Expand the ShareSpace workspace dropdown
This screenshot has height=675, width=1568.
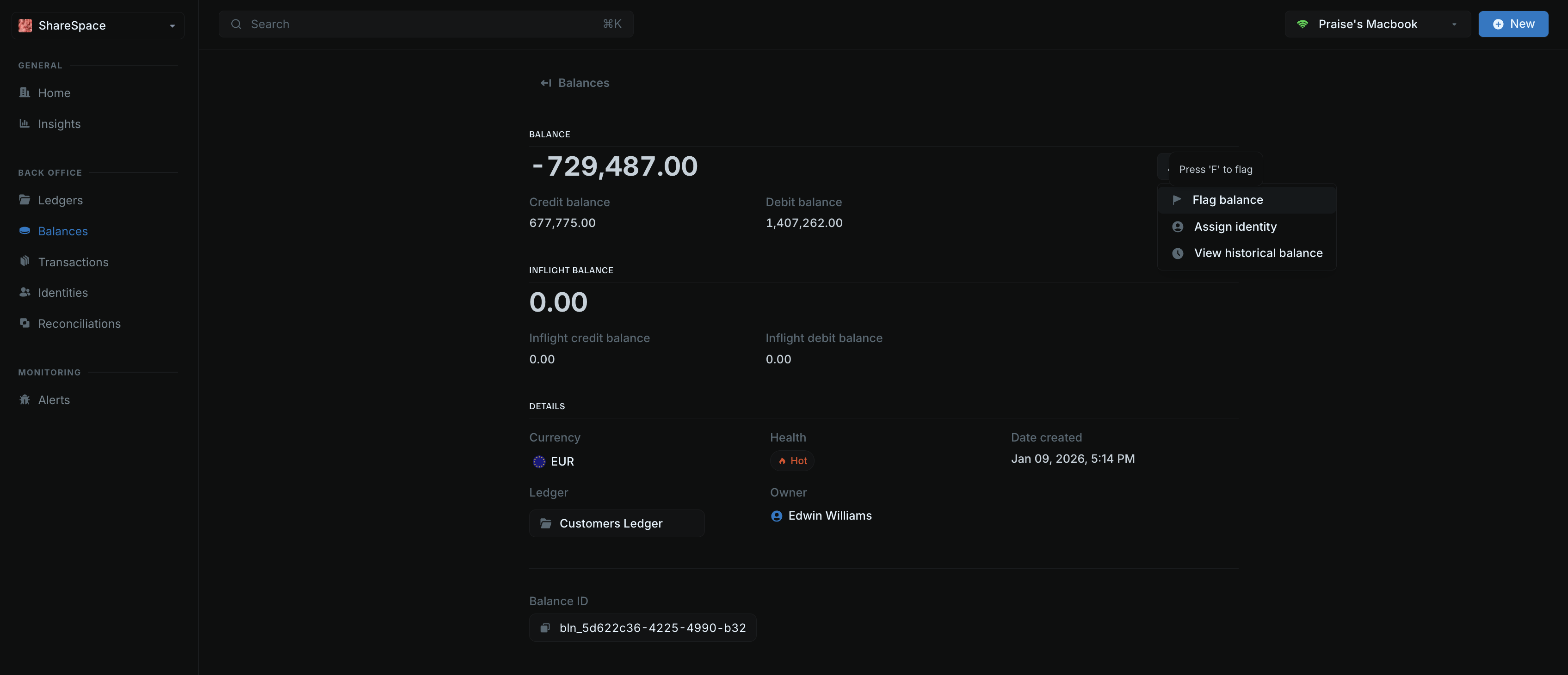click(x=172, y=25)
